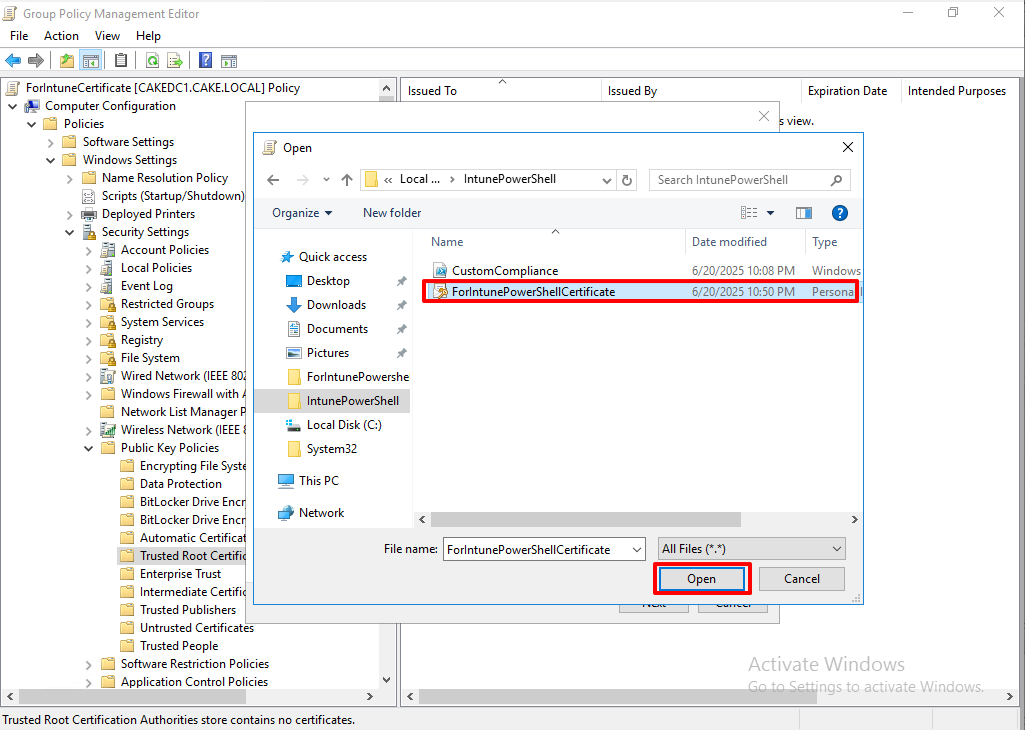Go back in the Open dialog

(x=273, y=180)
